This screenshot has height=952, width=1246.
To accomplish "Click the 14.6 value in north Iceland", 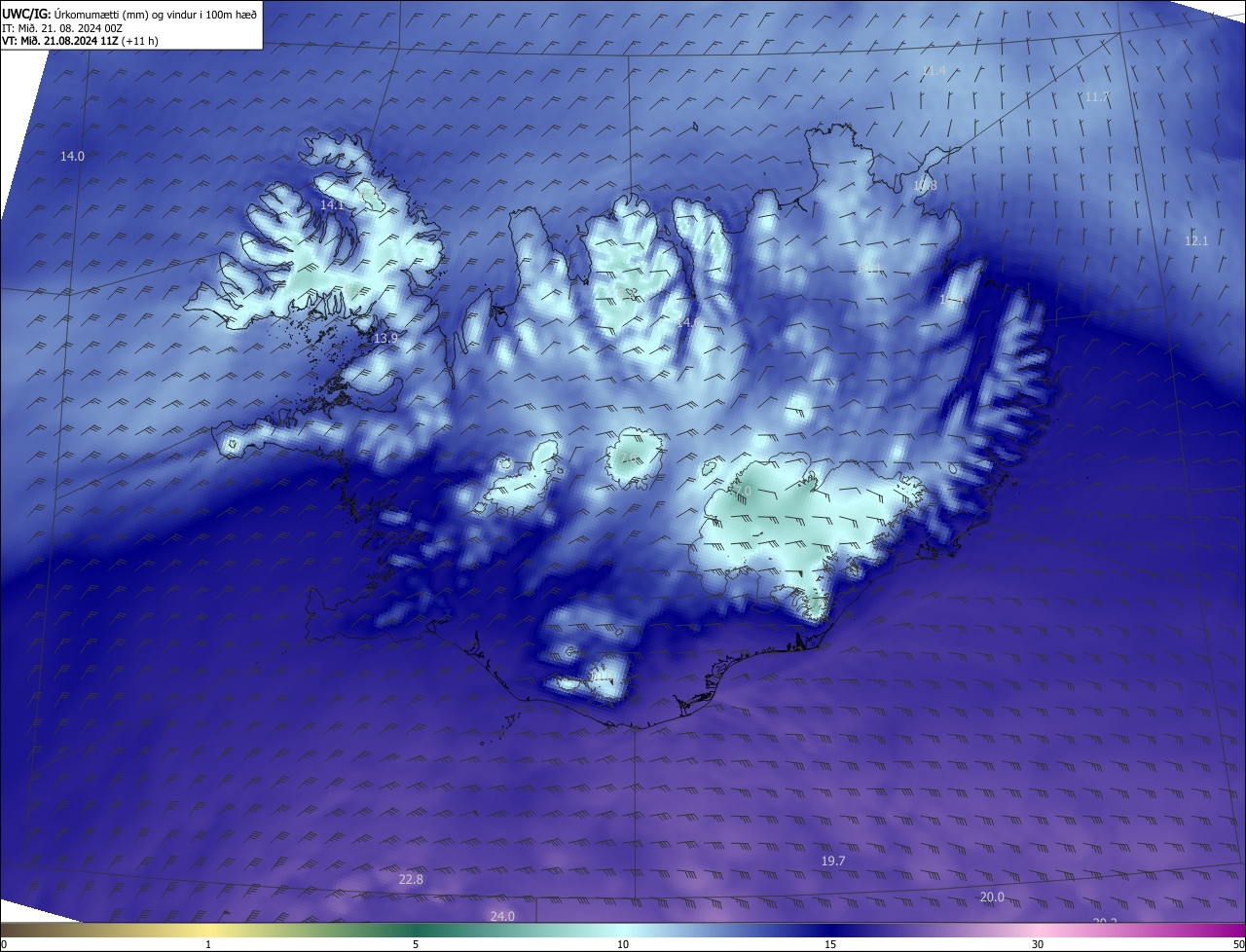I will coord(689,321).
